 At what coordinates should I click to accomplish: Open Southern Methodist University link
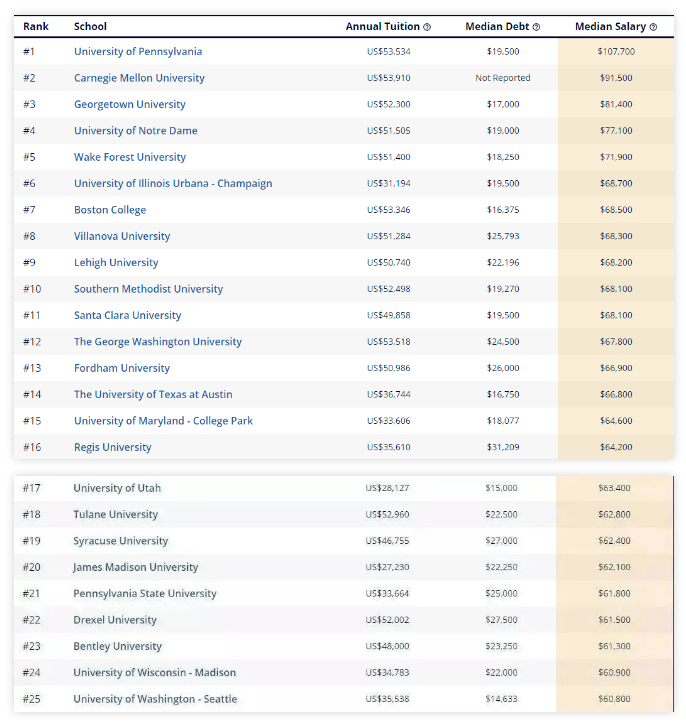point(149,289)
